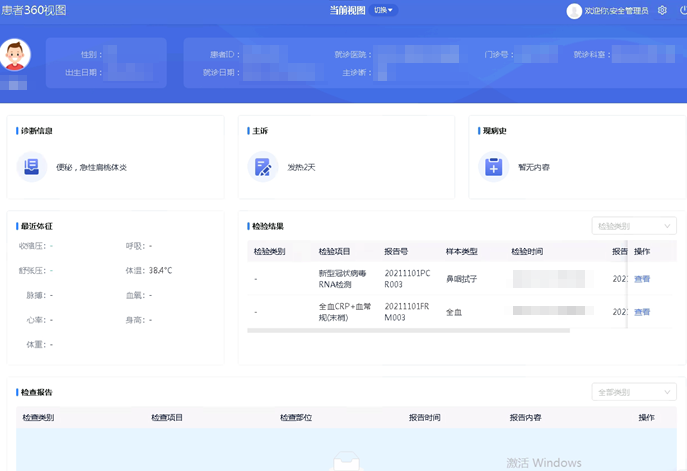Click the 报告时间 column header
Image resolution: width=687 pixels, height=471 pixels.
pyautogui.click(x=424, y=417)
